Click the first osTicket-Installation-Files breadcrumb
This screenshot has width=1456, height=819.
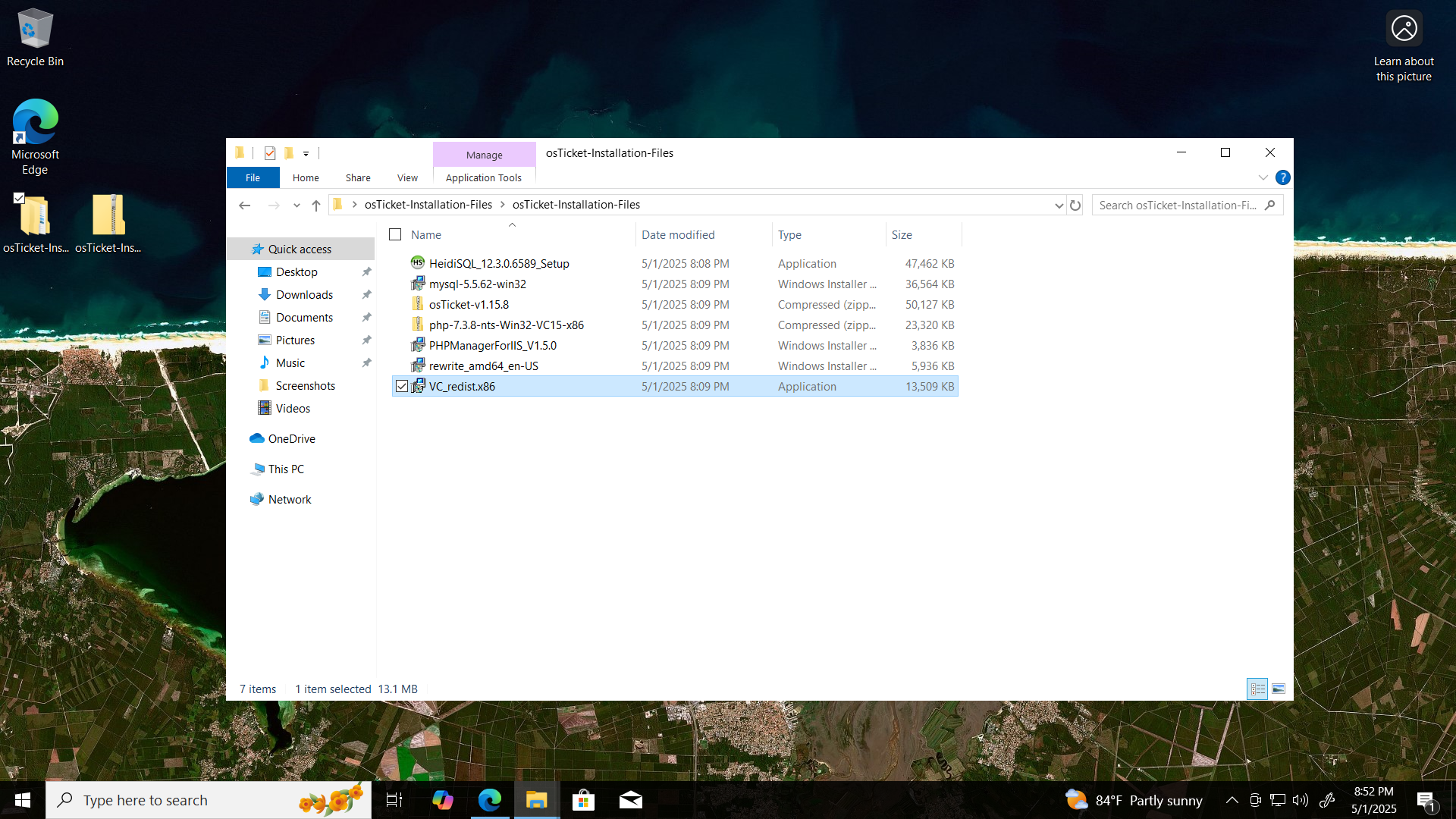pos(428,205)
